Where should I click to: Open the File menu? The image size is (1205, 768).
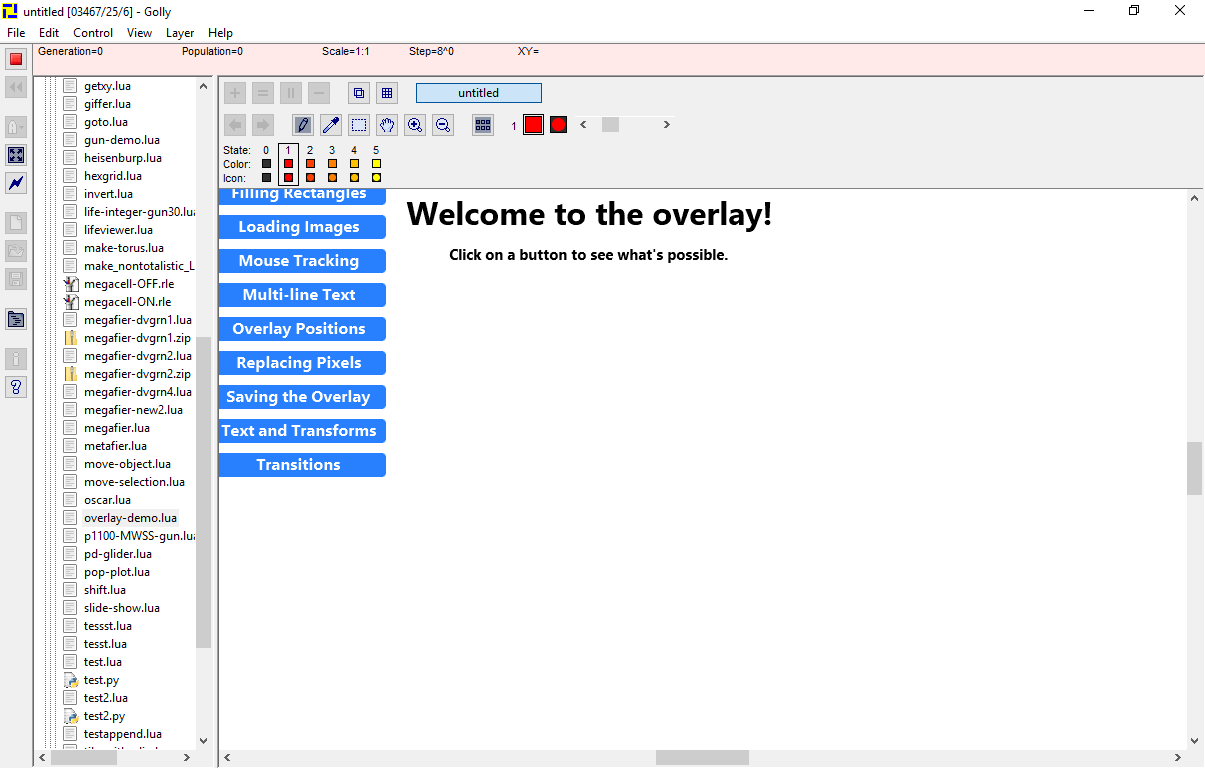point(16,33)
